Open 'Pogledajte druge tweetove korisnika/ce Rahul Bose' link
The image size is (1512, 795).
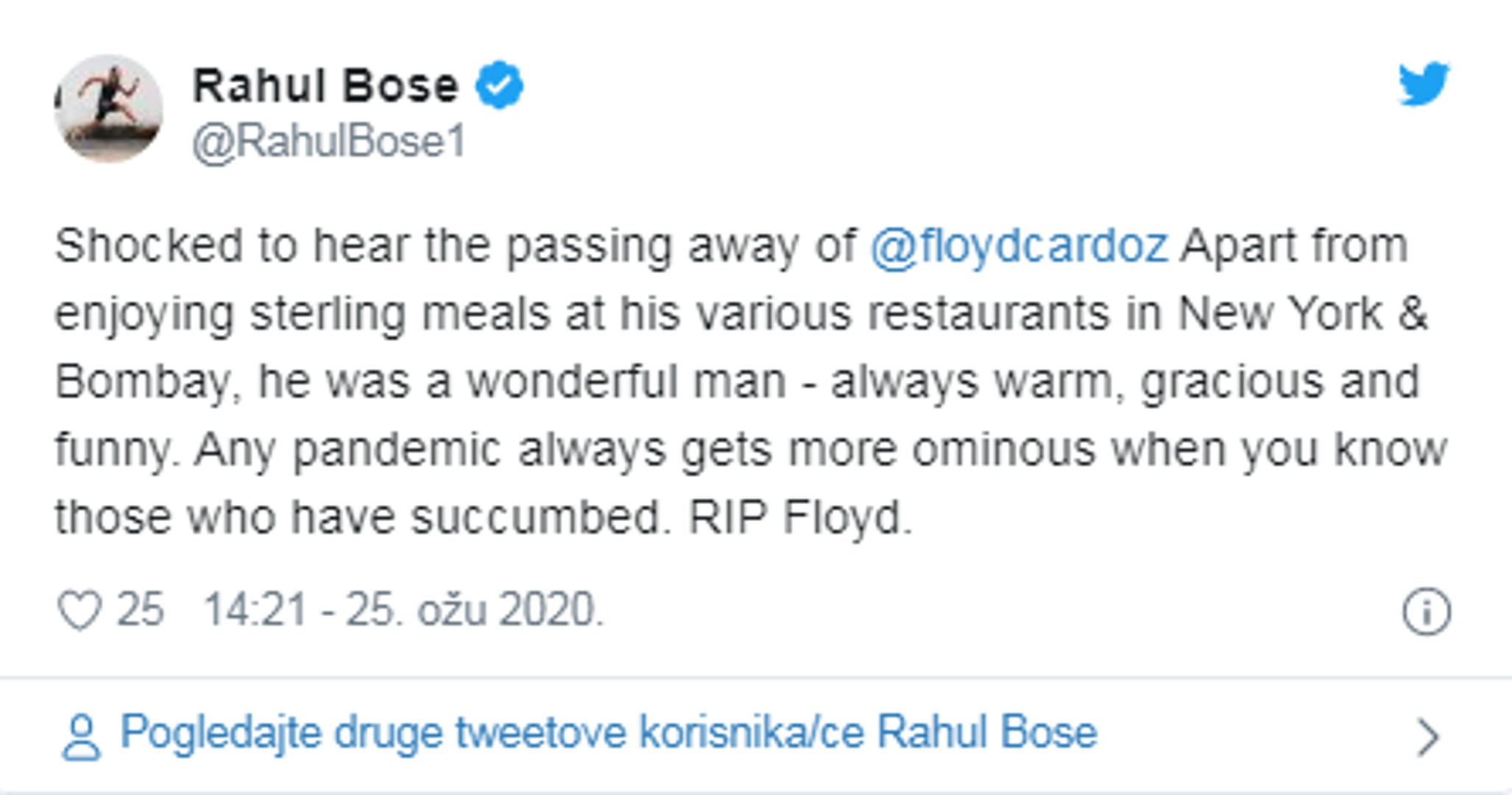(608, 733)
